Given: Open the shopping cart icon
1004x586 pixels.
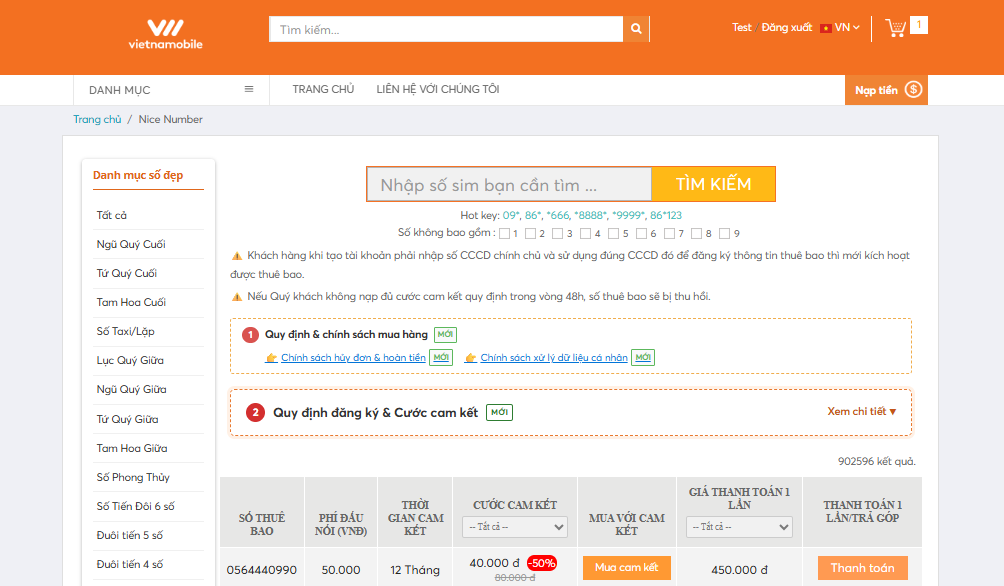Looking at the screenshot, I should (895, 28).
